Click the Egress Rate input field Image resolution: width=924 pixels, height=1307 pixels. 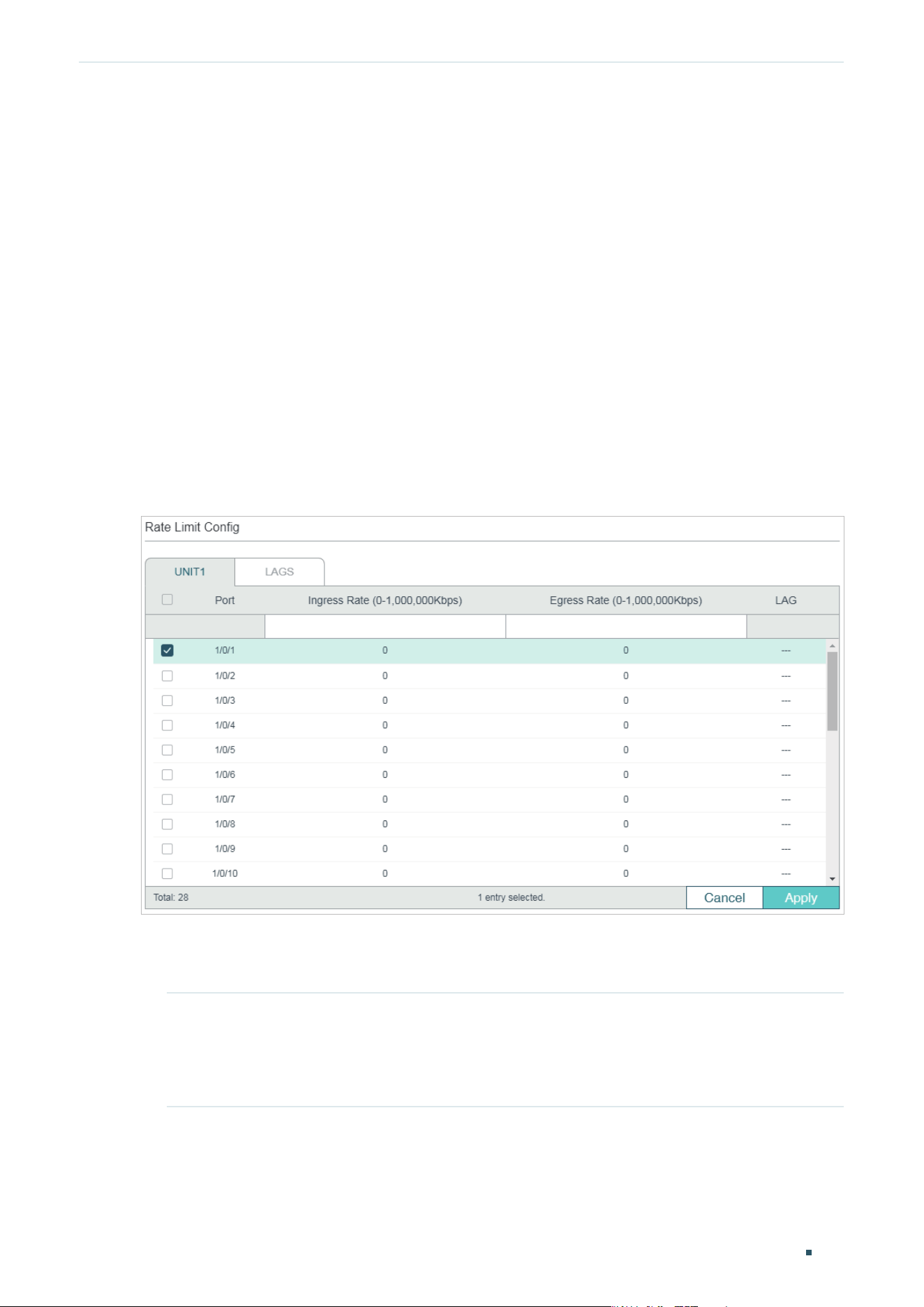[x=626, y=626]
